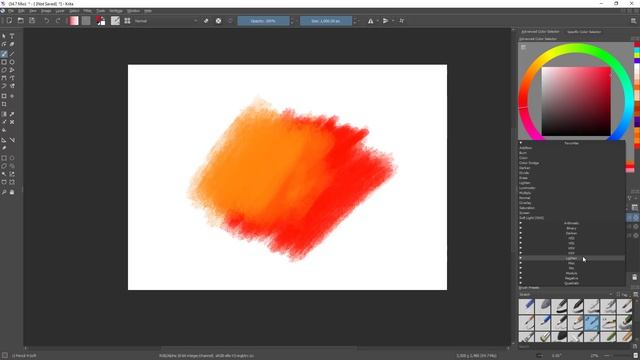Select the Rectangular Selection tool
The width and height of the screenshot is (640, 360).
4,158
